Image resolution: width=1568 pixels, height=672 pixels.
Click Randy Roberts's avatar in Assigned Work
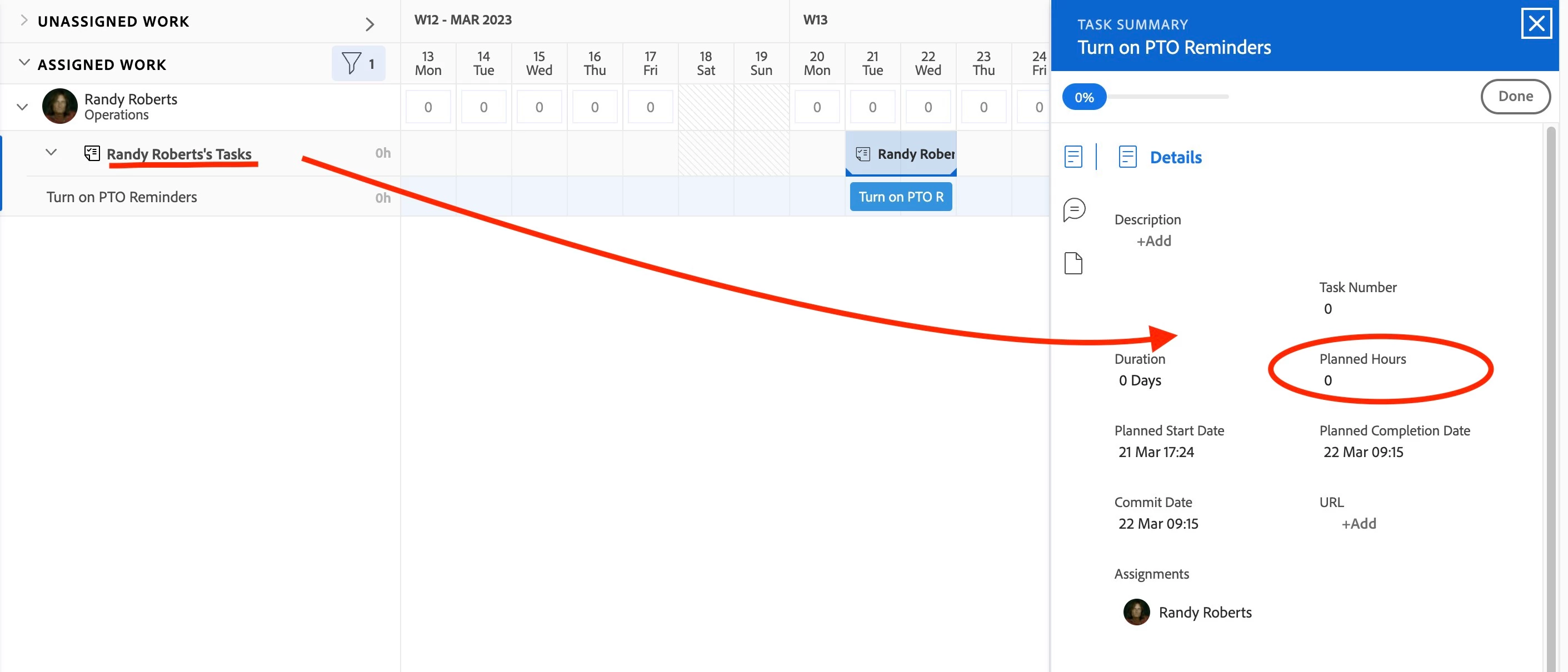[59, 107]
